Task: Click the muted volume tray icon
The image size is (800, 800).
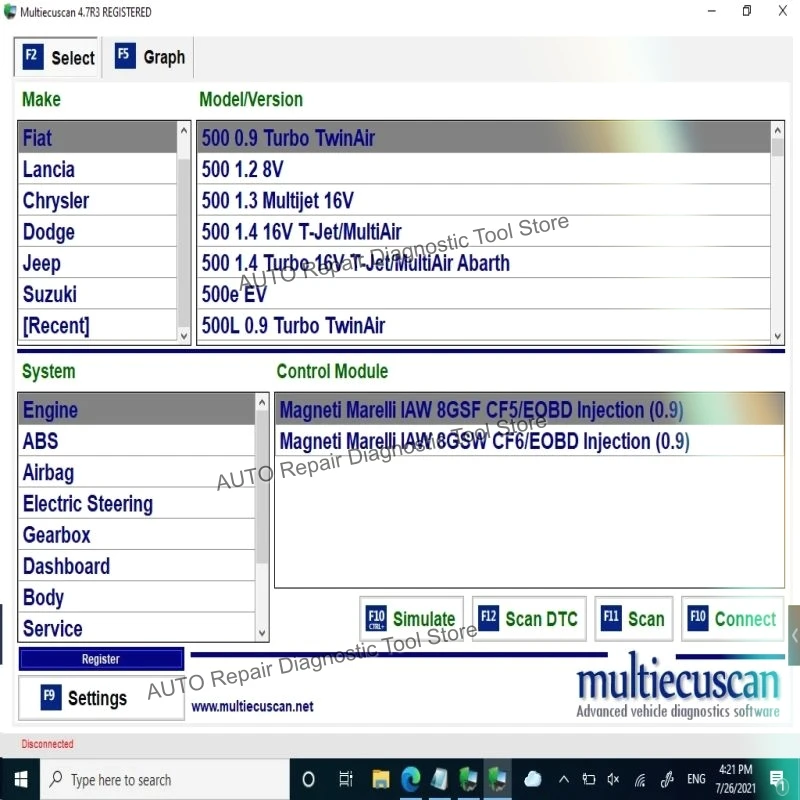Action: 613,779
